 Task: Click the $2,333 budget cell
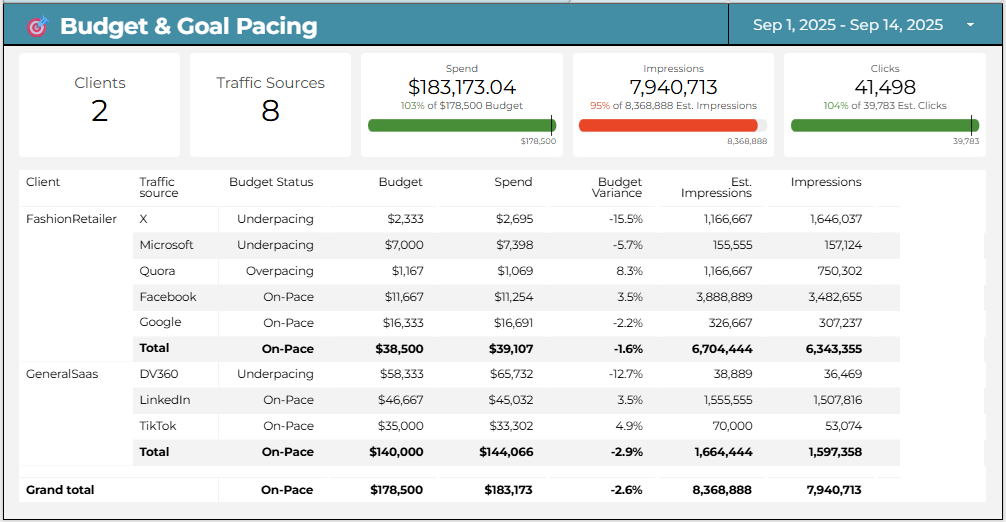point(405,219)
